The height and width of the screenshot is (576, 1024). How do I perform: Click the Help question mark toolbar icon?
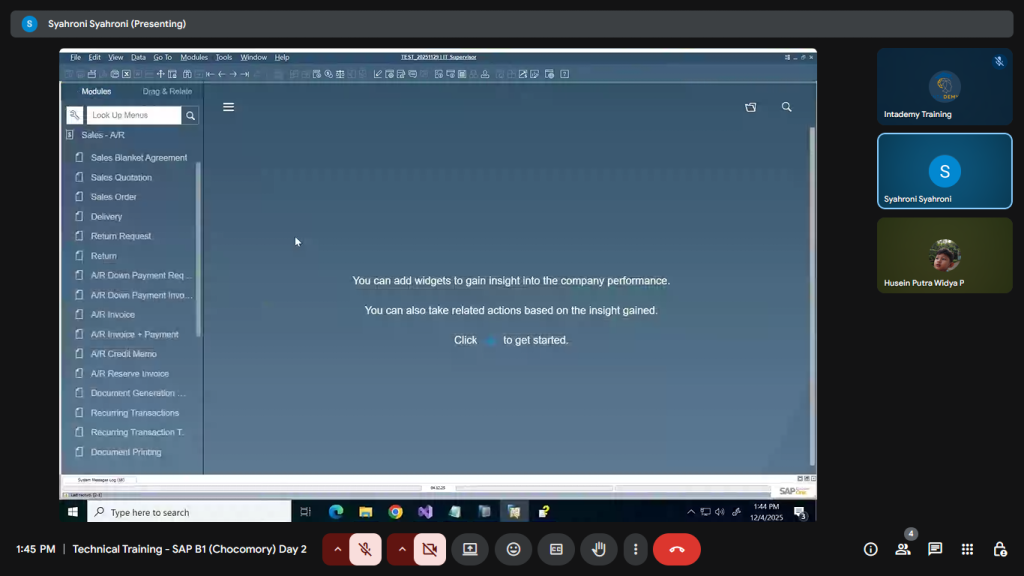click(565, 74)
